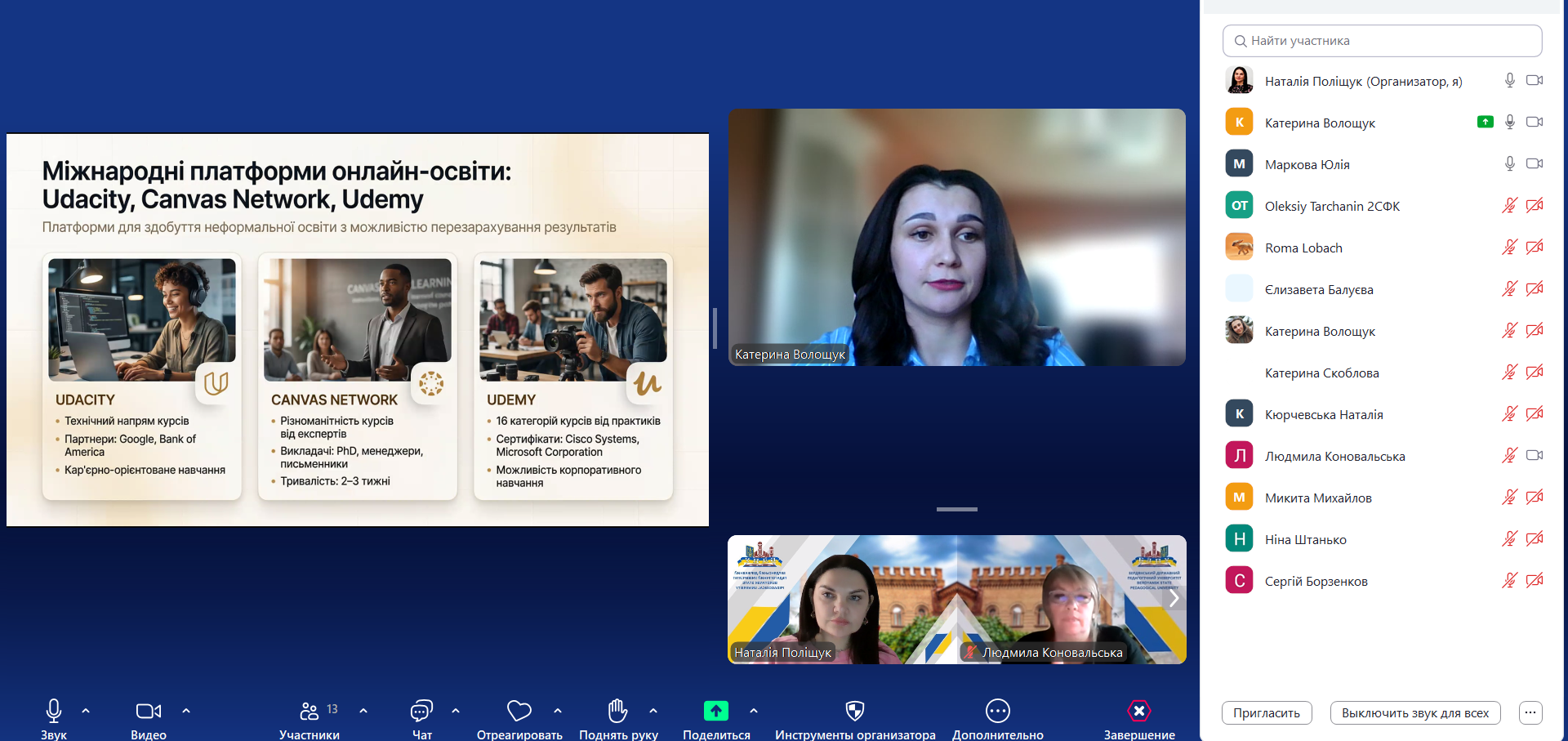Open the share options arrow beside Поделиться
The width and height of the screenshot is (1568, 741).
pyautogui.click(x=754, y=711)
